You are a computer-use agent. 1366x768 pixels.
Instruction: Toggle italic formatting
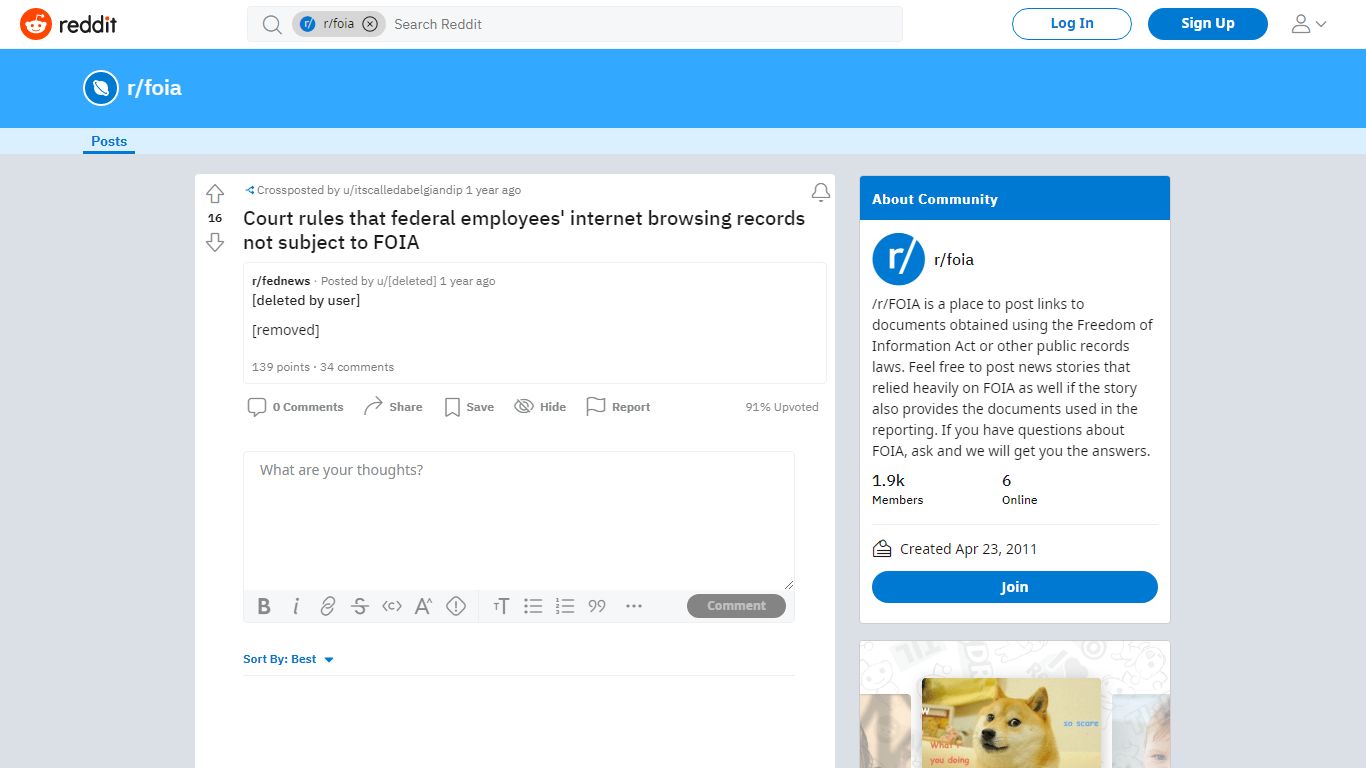click(x=296, y=606)
